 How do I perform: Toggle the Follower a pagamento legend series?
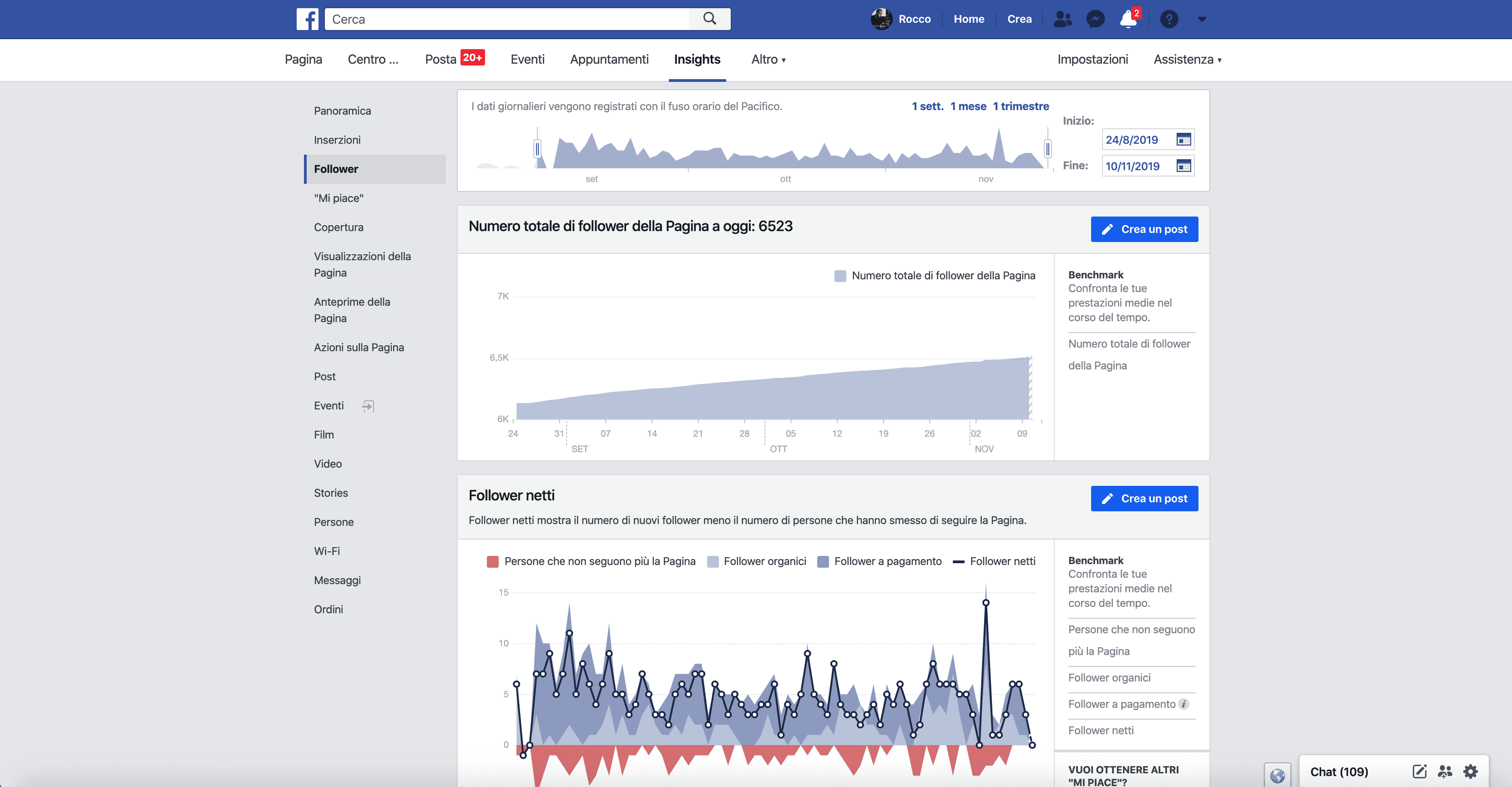tap(879, 561)
